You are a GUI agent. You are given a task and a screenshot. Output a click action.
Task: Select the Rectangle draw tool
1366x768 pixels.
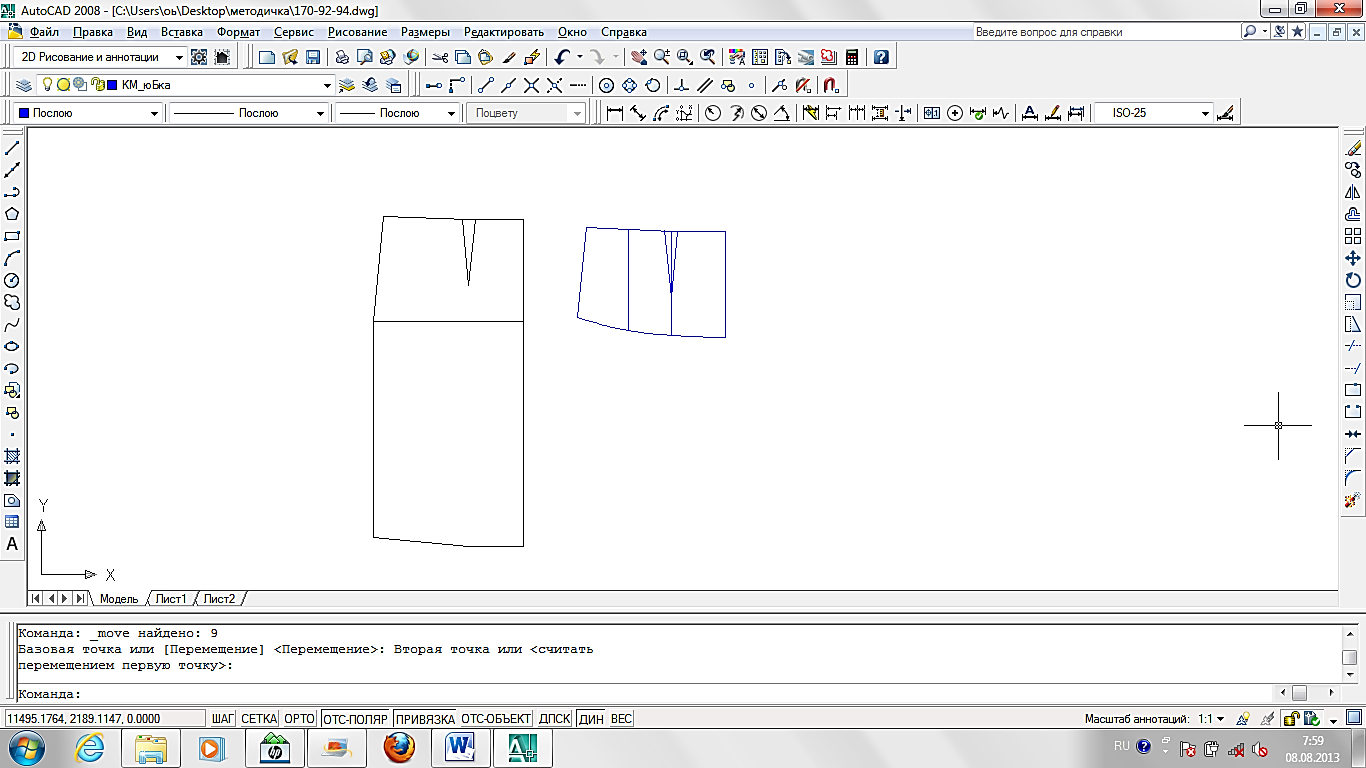[x=12, y=236]
